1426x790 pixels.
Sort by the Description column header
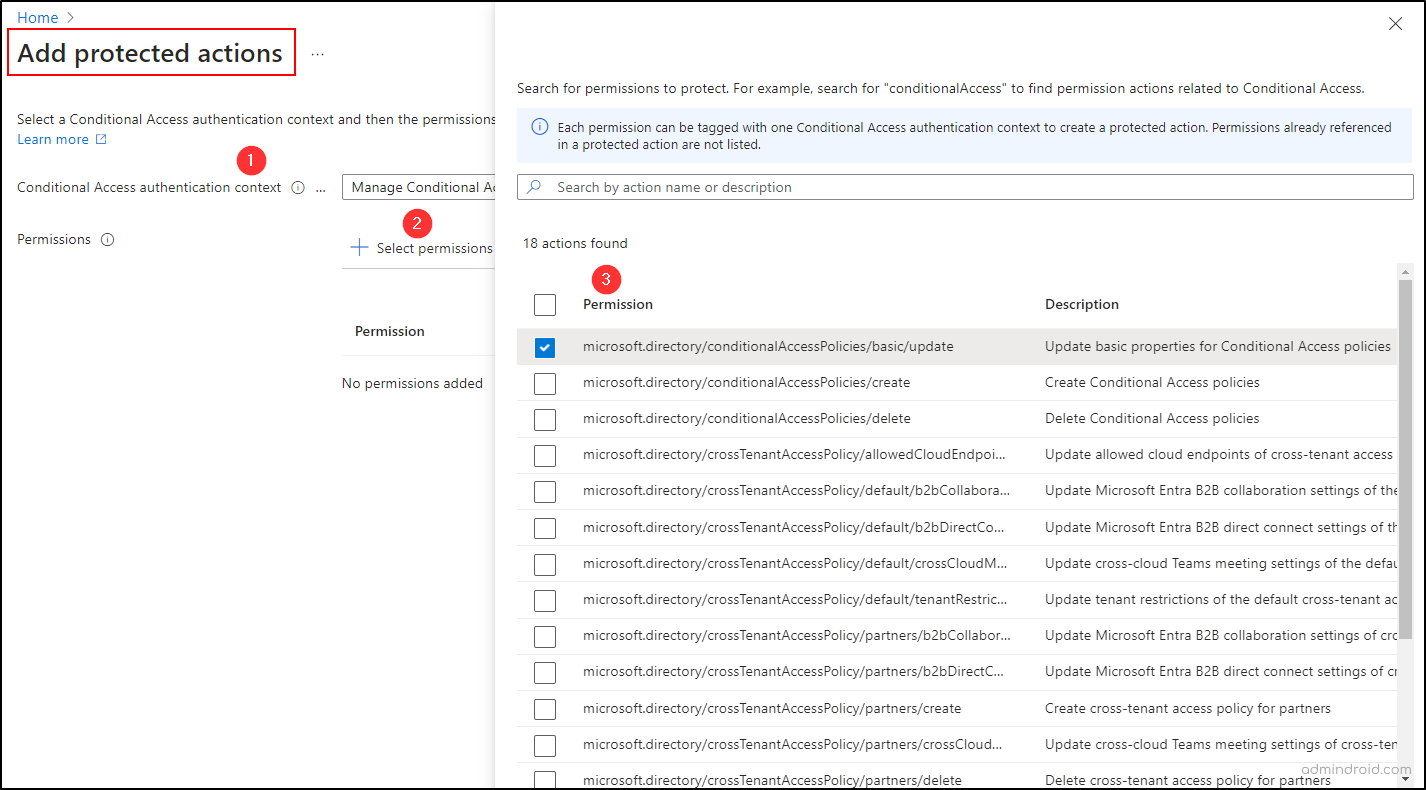[x=1082, y=304]
